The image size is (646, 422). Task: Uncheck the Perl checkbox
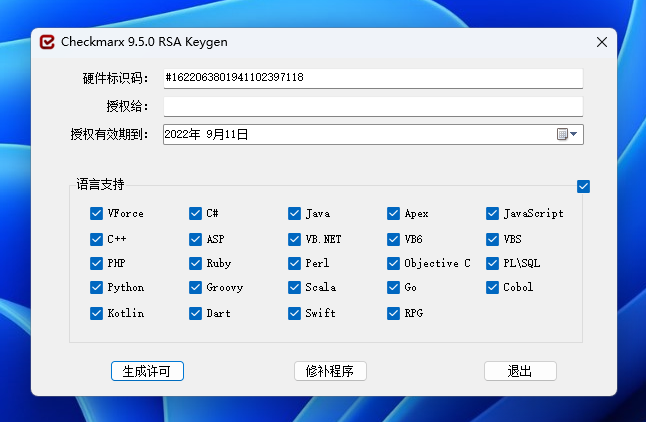point(295,263)
